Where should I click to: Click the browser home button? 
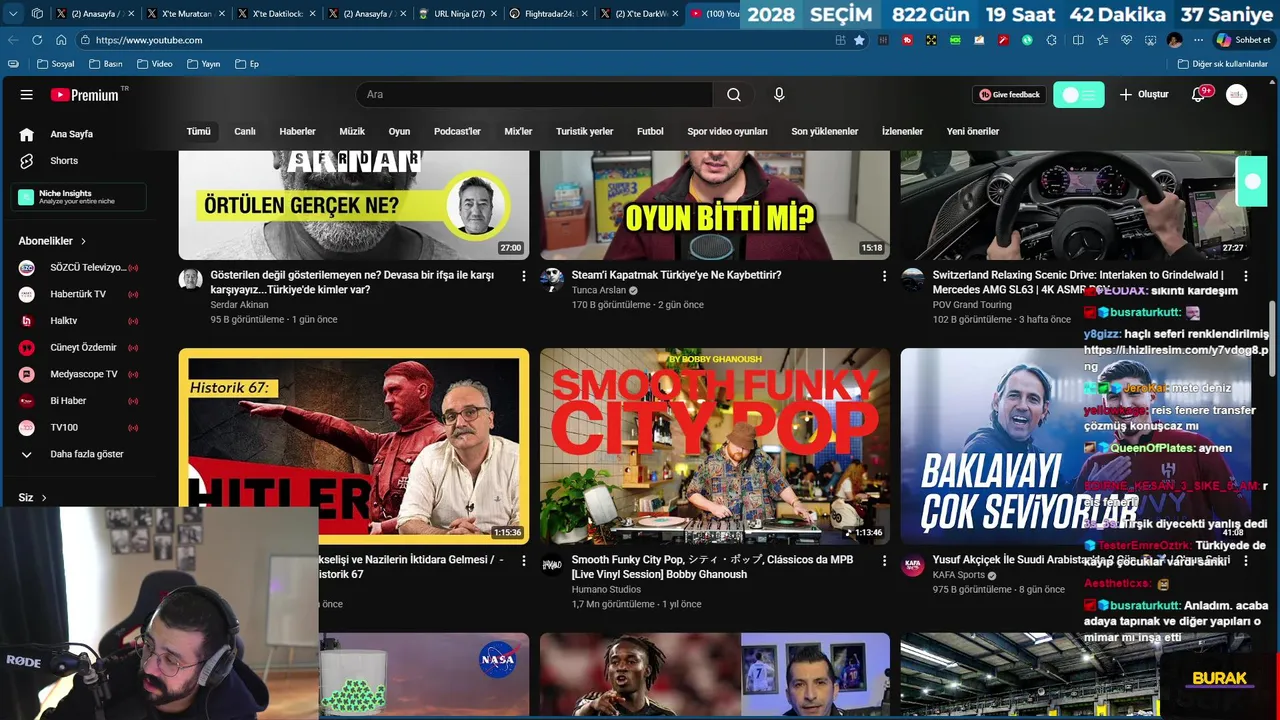(61, 40)
